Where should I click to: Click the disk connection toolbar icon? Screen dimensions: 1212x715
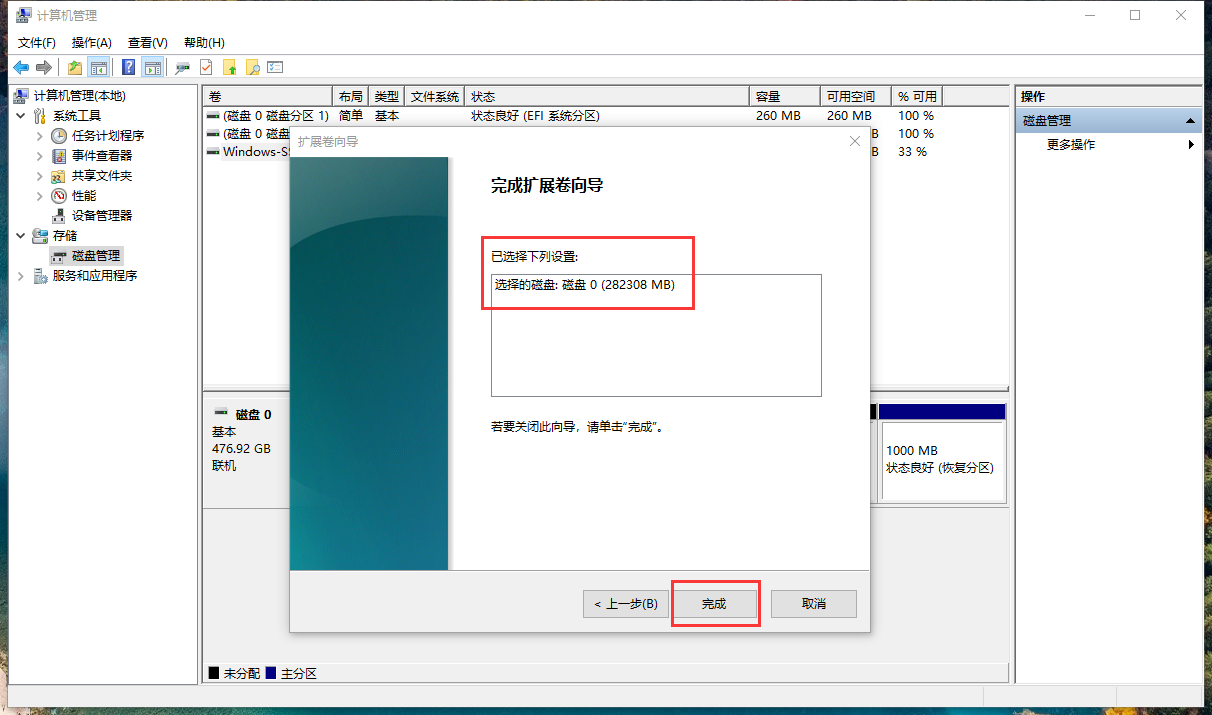(183, 67)
